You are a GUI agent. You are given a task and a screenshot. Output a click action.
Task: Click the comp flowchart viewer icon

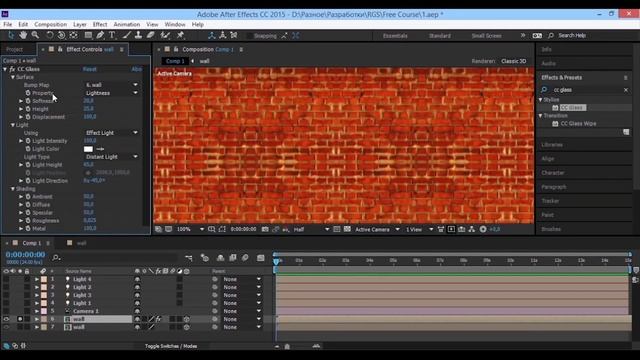[472, 229]
